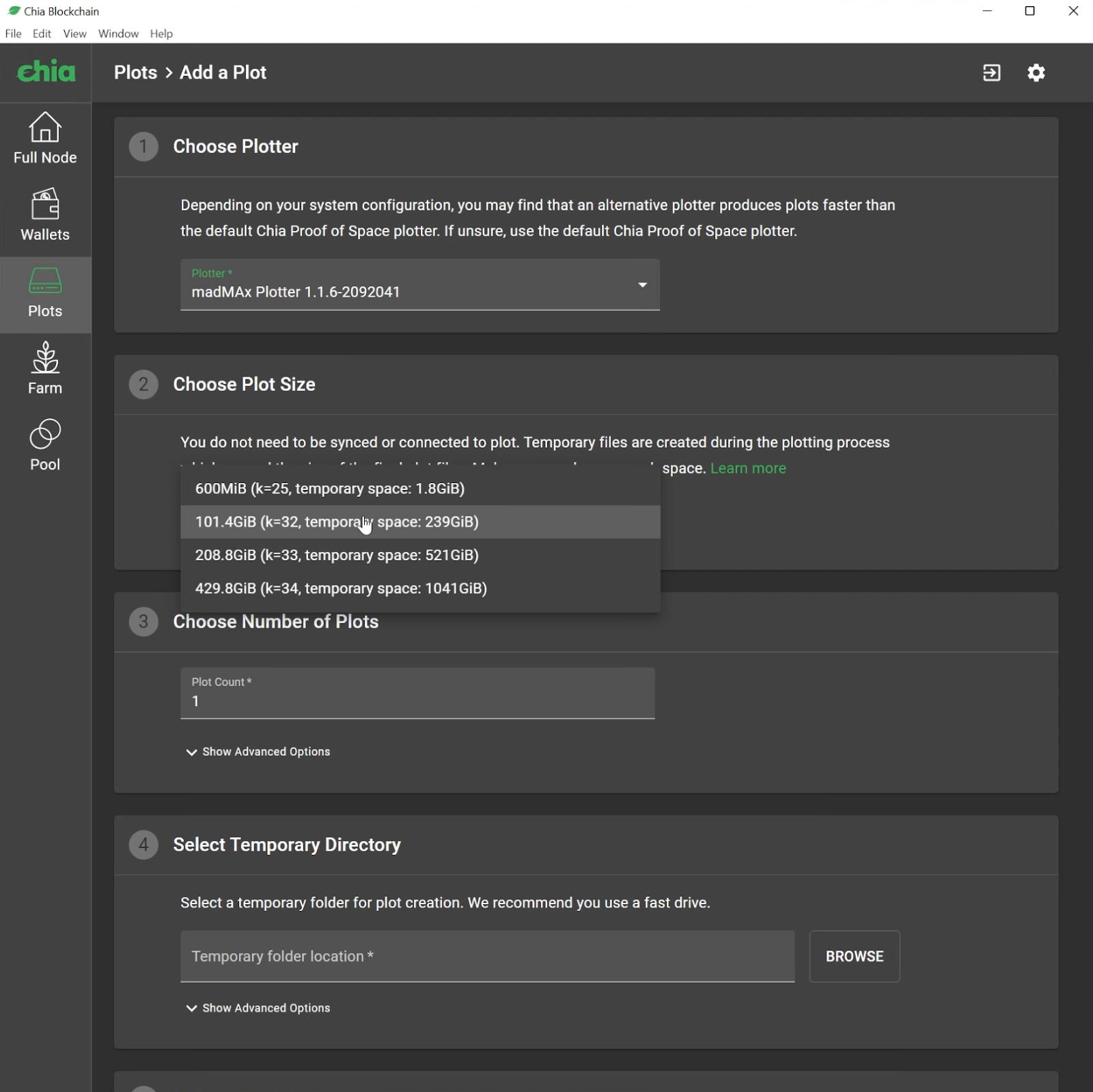Screen dimensions: 1093x1092
Task: Open the Farm section
Action: click(45, 369)
